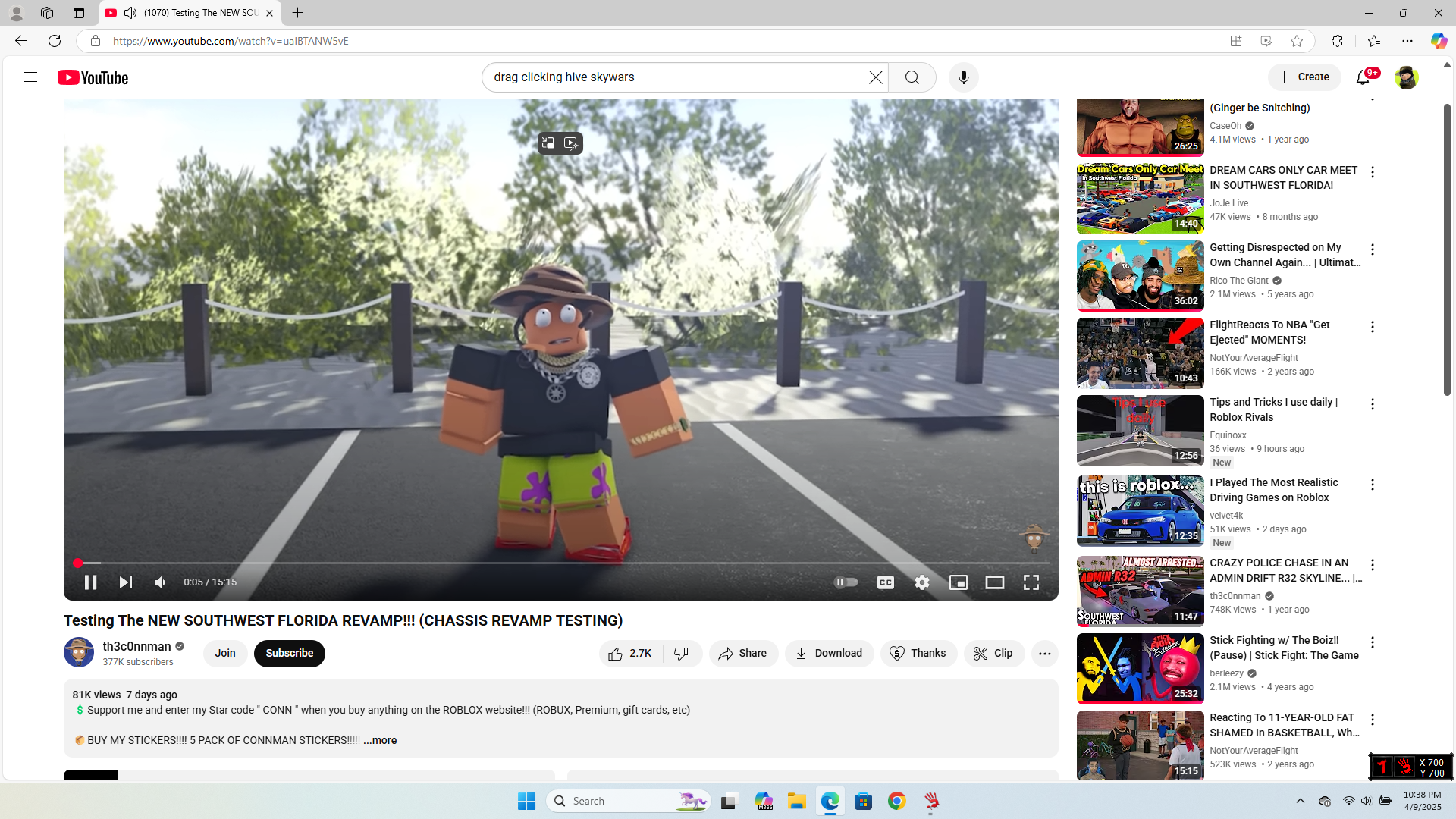Toggle closed captions on the player
This screenshot has height=819, width=1456.
tap(885, 582)
